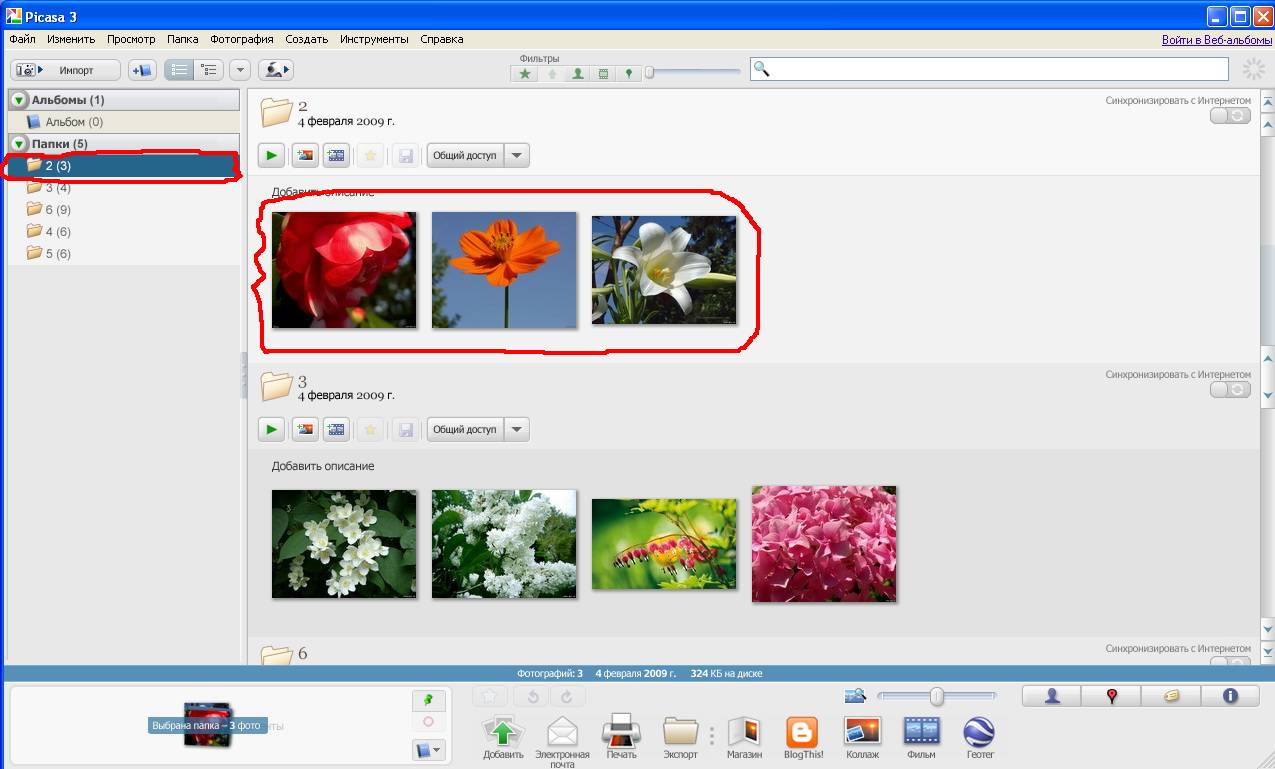Viewport: 1275px width, 769px height.
Task: Click the Печать printer icon
Action: (x=621, y=737)
